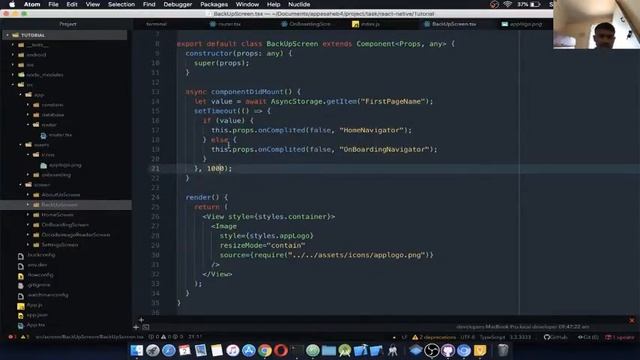Image resolution: width=640 pixels, height=360 pixels.
Task: Switch to the router.tsx tab
Action: pyautogui.click(x=229, y=24)
